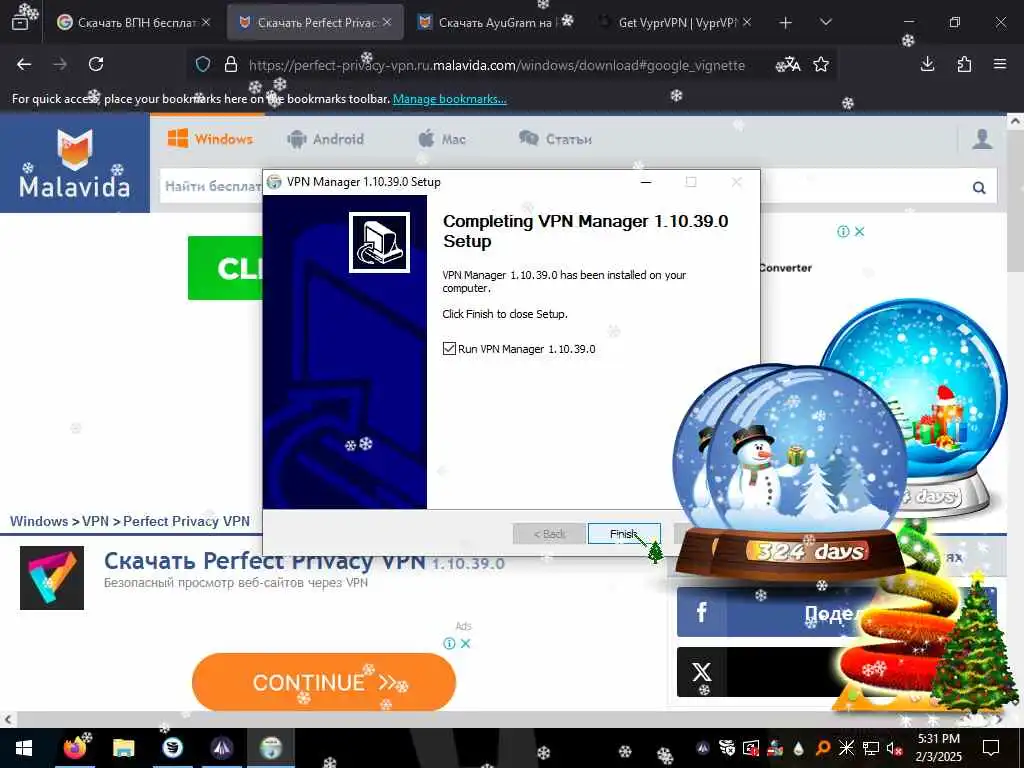Open the browser downloads icon
Viewport: 1024px width, 768px height.
coord(927,64)
